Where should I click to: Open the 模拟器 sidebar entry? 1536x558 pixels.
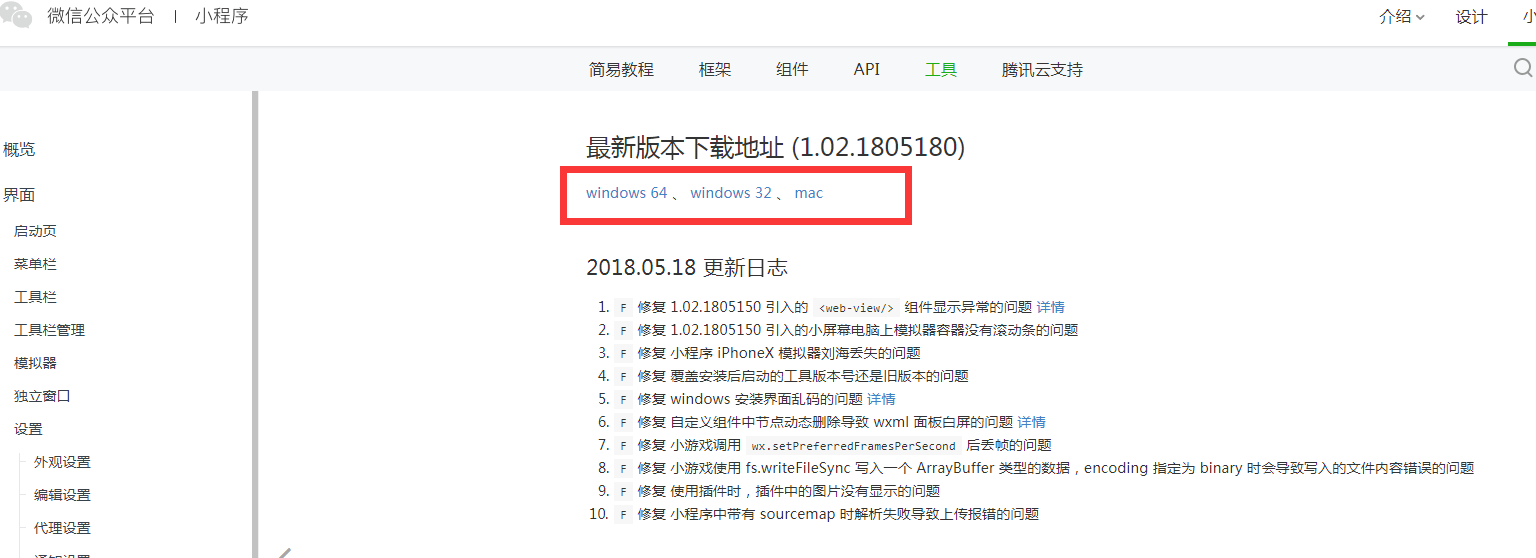coord(35,363)
